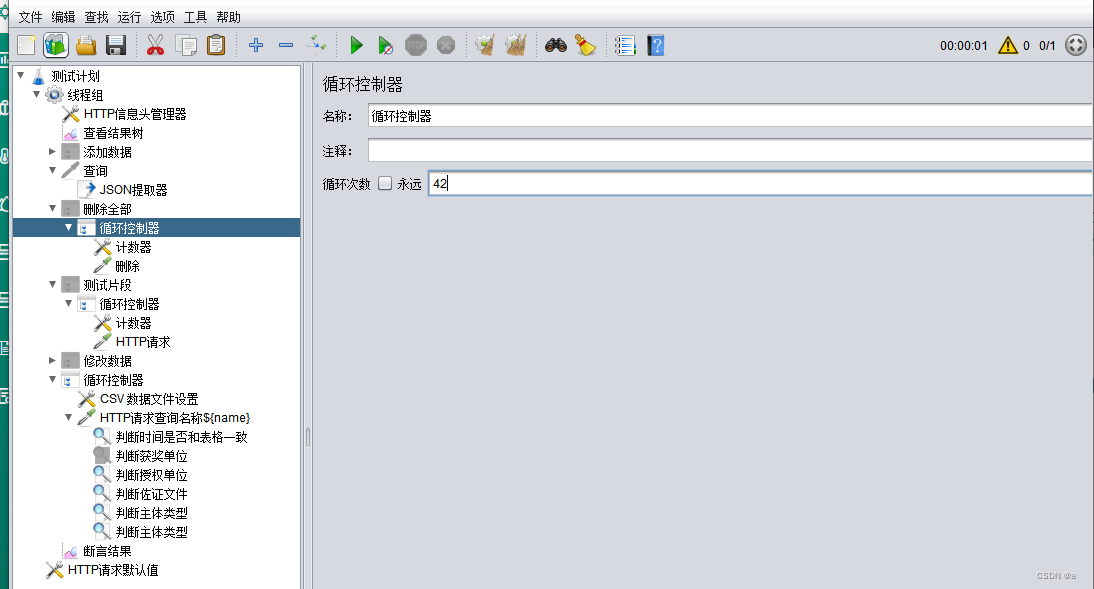Select 判断佐证文件 assertion

pyautogui.click(x=151, y=494)
